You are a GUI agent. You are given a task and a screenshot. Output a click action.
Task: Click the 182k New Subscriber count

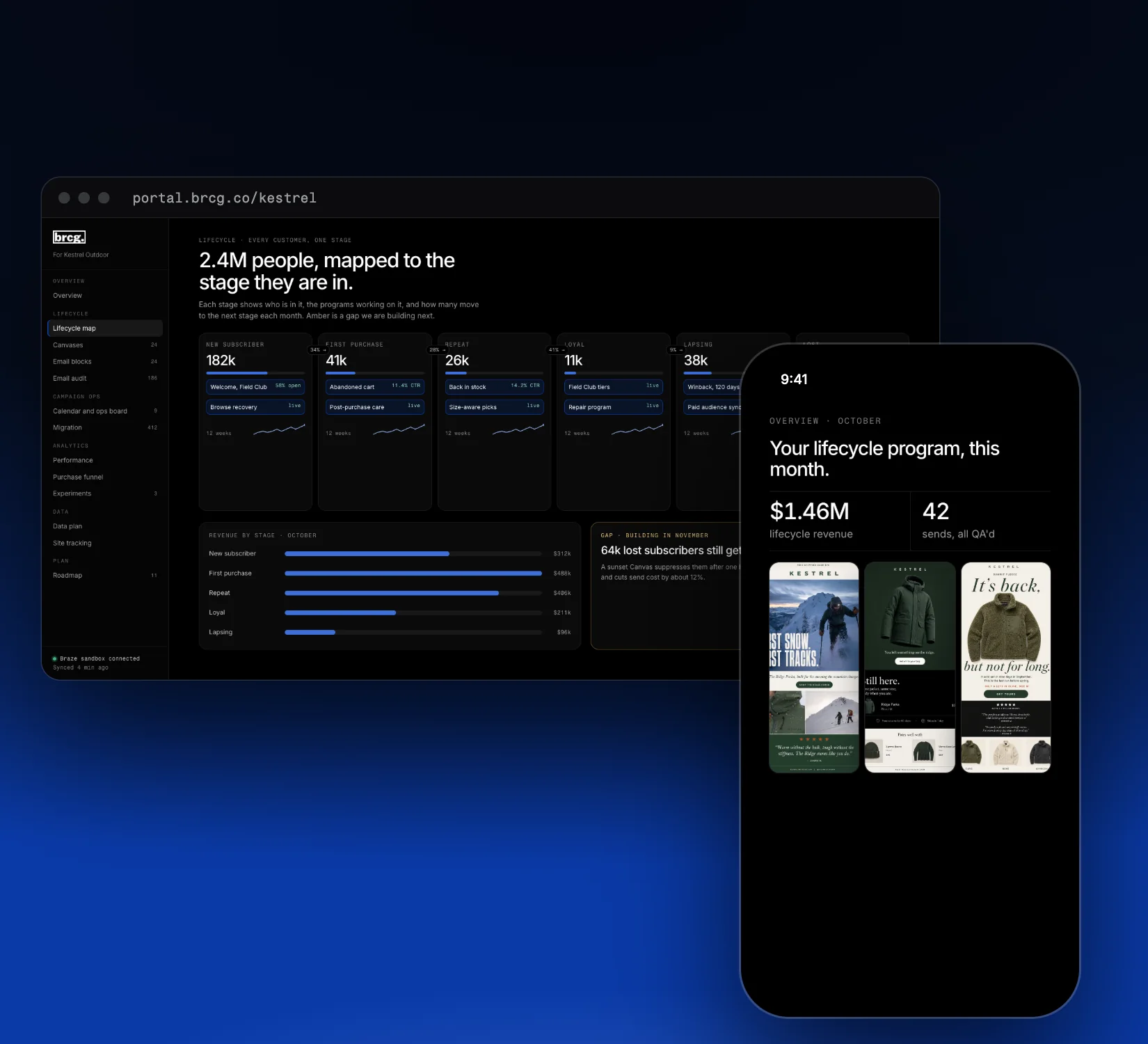click(221, 361)
